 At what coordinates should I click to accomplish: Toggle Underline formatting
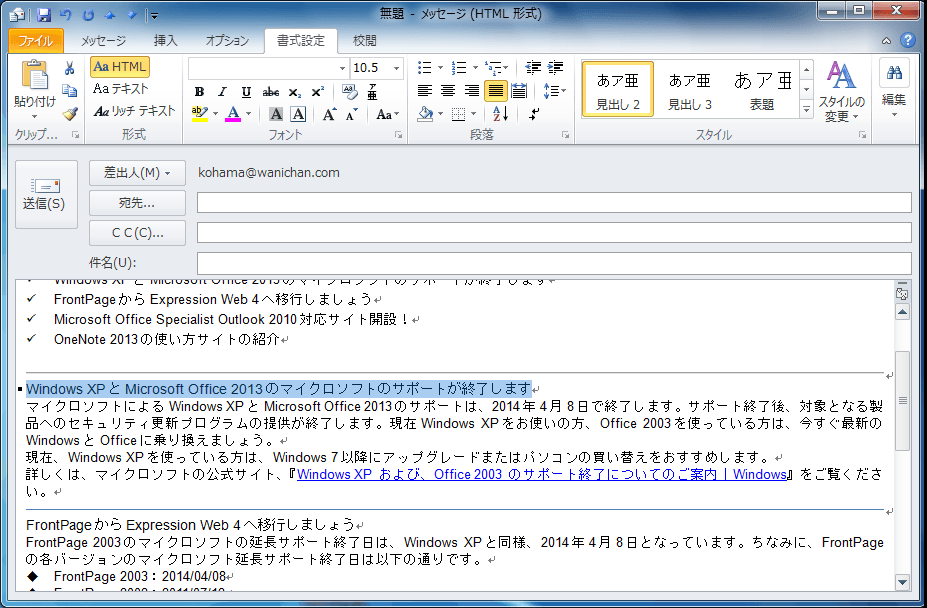click(x=246, y=92)
